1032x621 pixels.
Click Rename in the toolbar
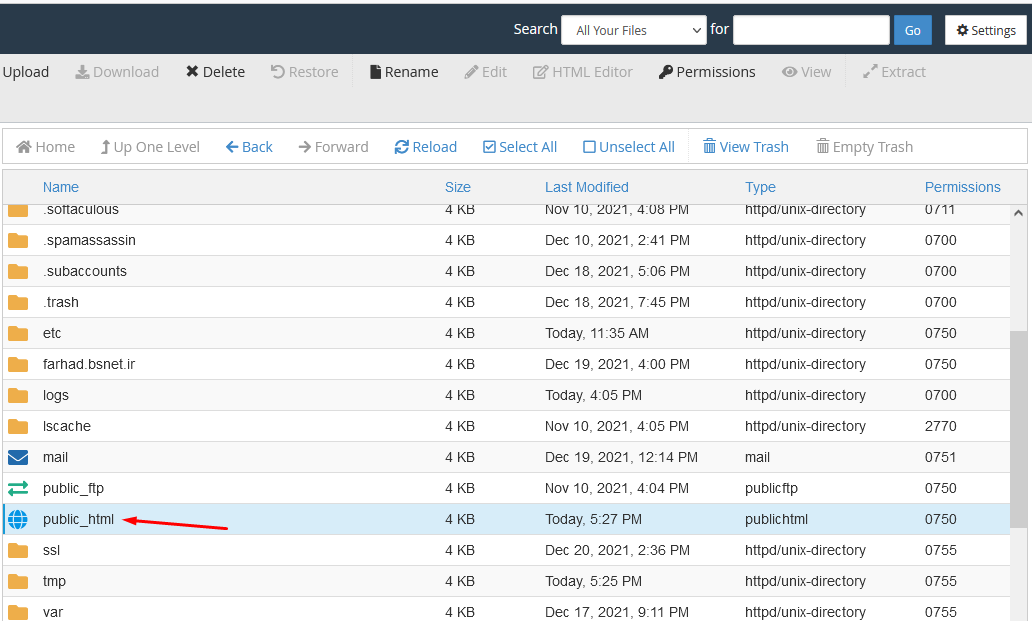coord(404,72)
